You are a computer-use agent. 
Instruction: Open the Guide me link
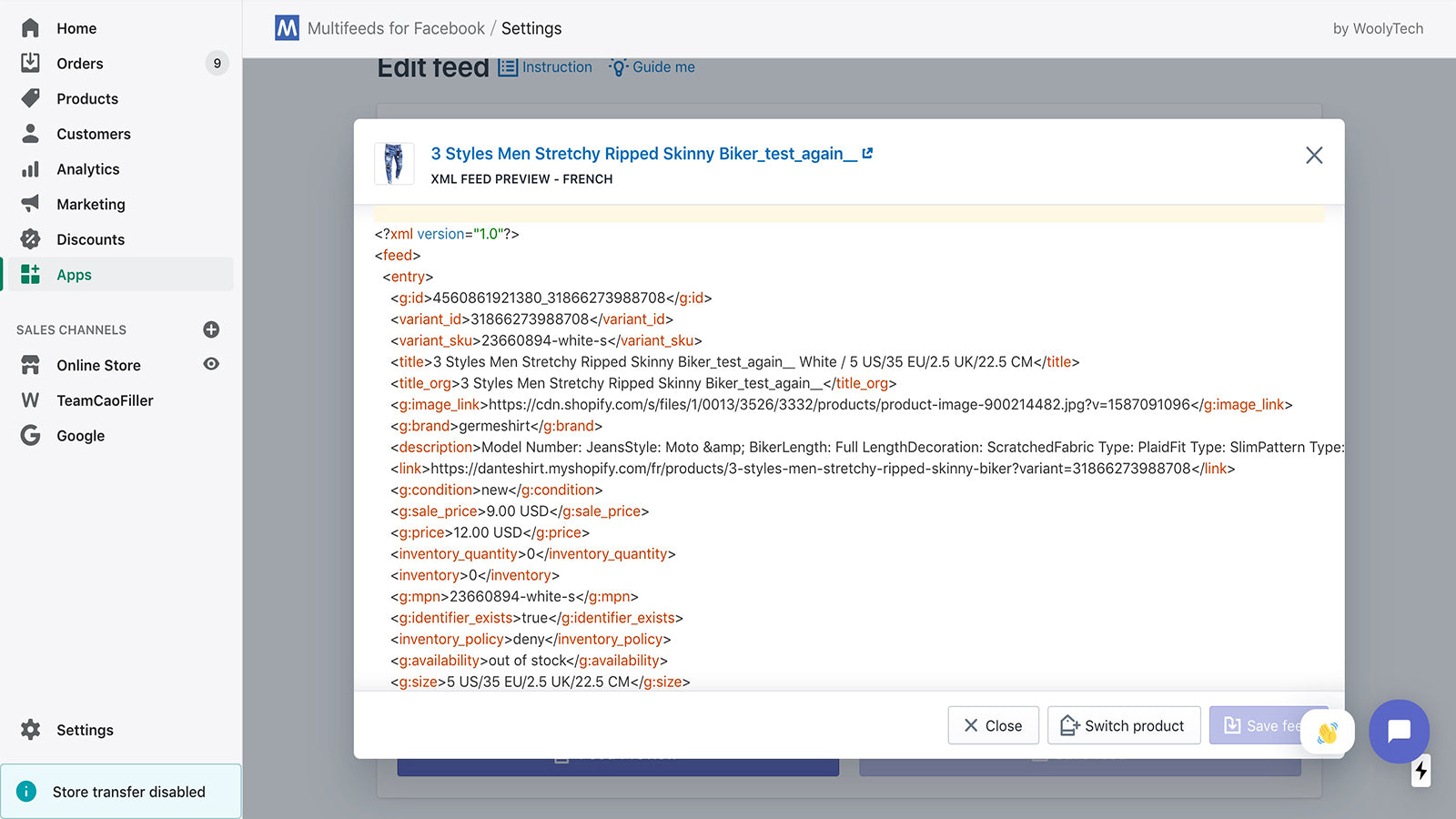click(663, 67)
